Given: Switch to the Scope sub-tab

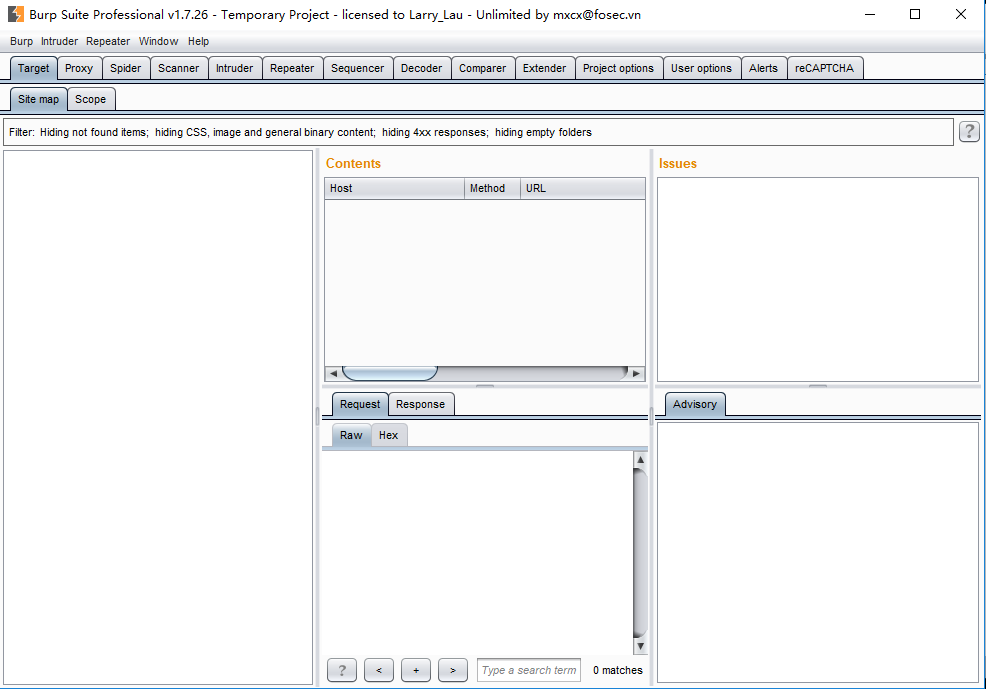Looking at the screenshot, I should pyautogui.click(x=91, y=99).
